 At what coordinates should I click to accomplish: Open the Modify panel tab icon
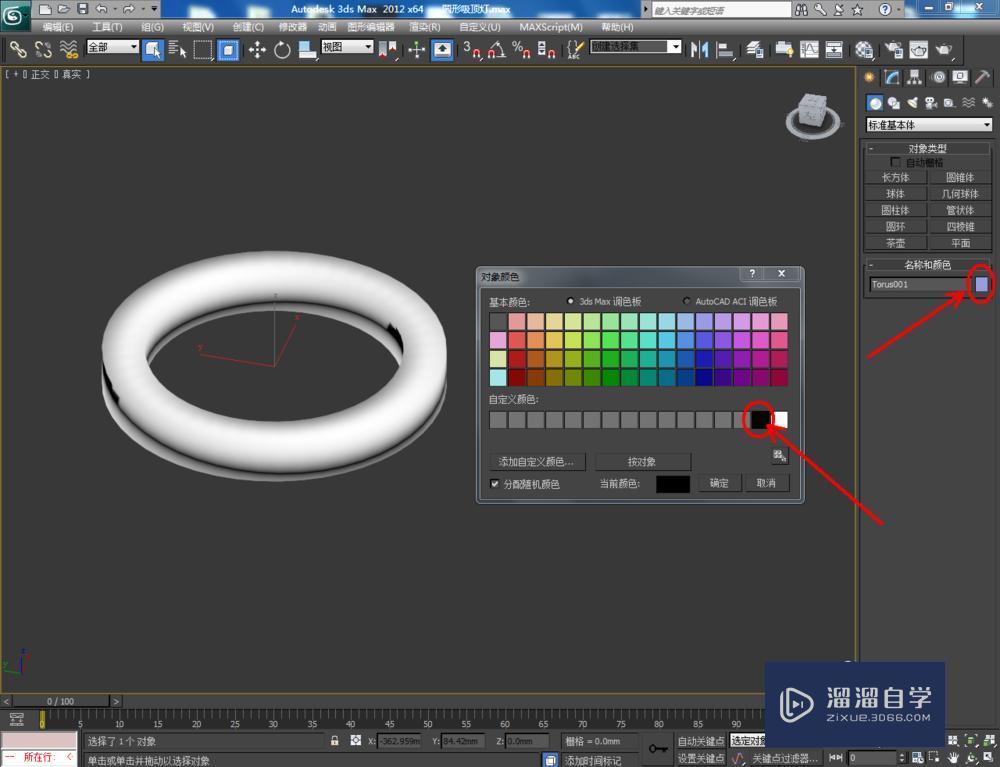(892, 78)
